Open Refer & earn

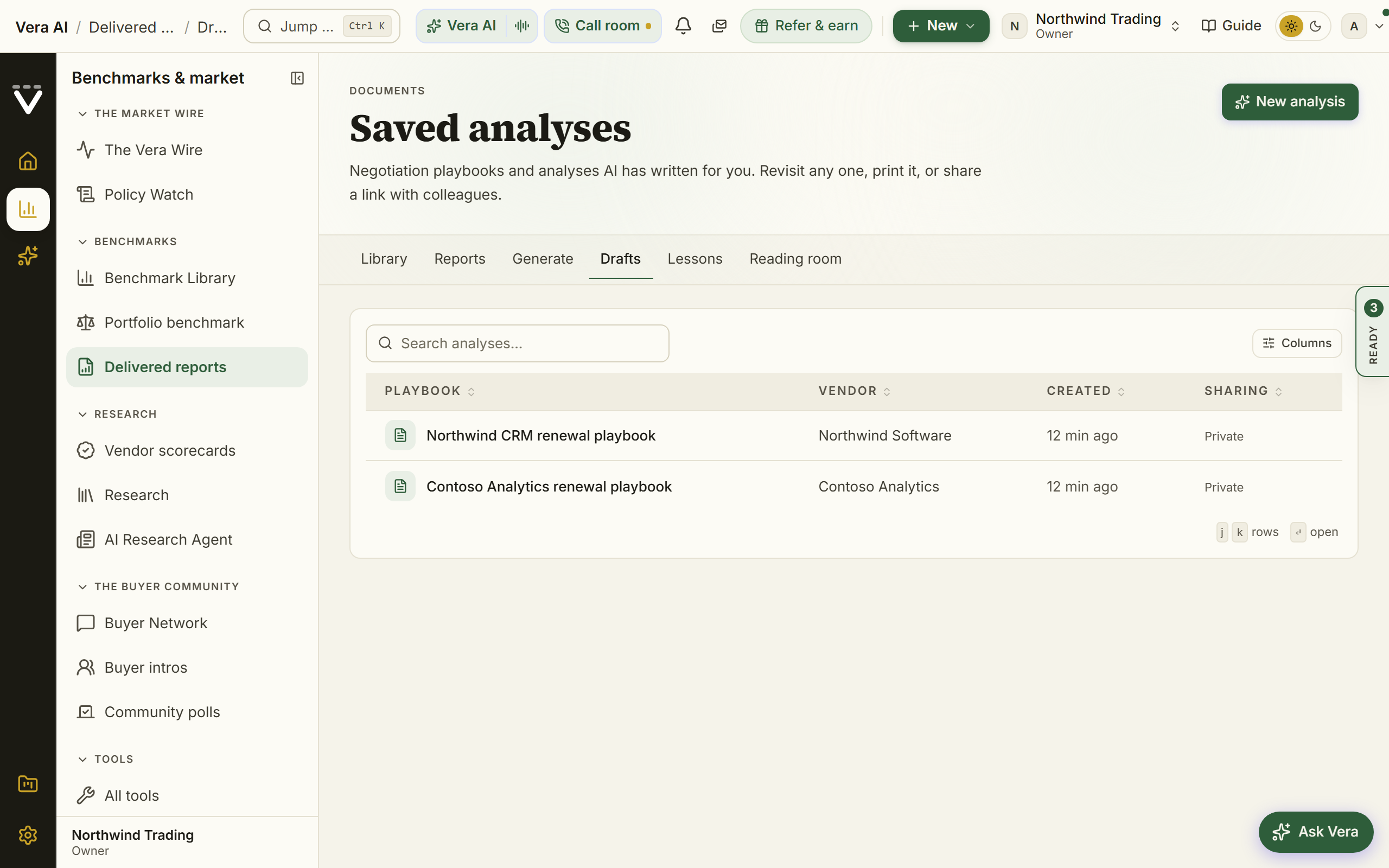coord(806,26)
